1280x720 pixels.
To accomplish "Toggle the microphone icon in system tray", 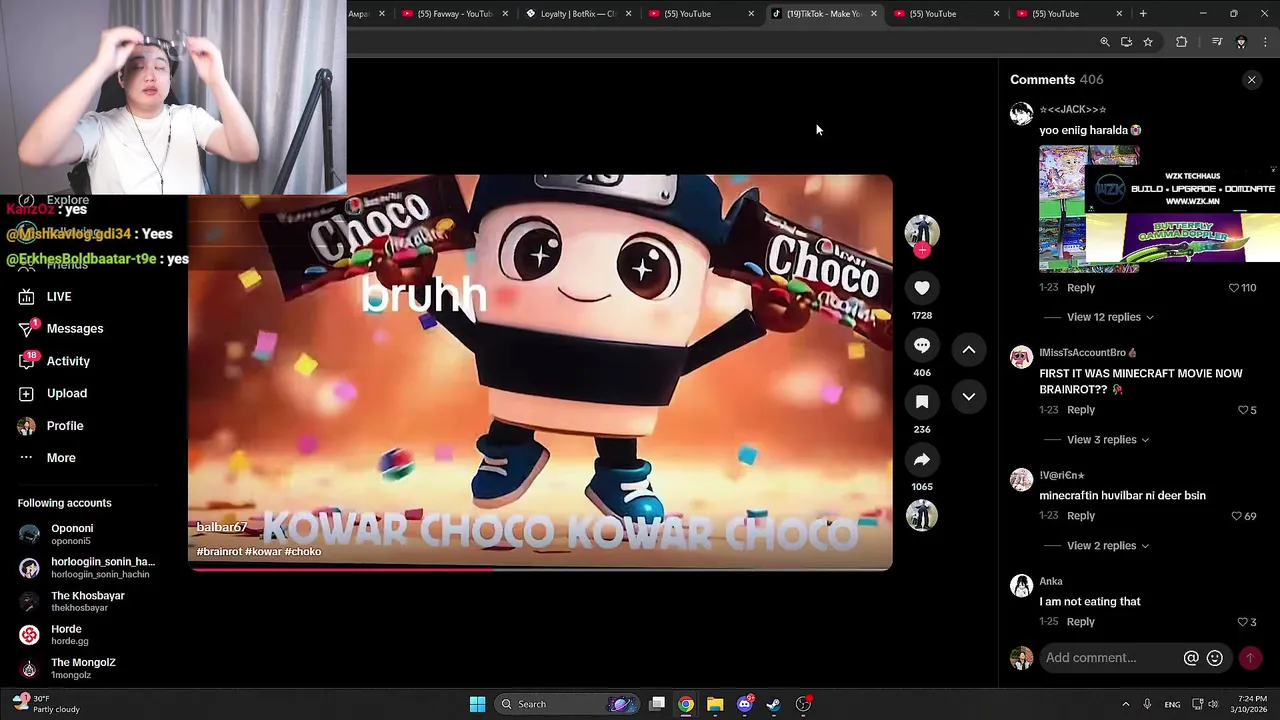I will tap(1147, 704).
